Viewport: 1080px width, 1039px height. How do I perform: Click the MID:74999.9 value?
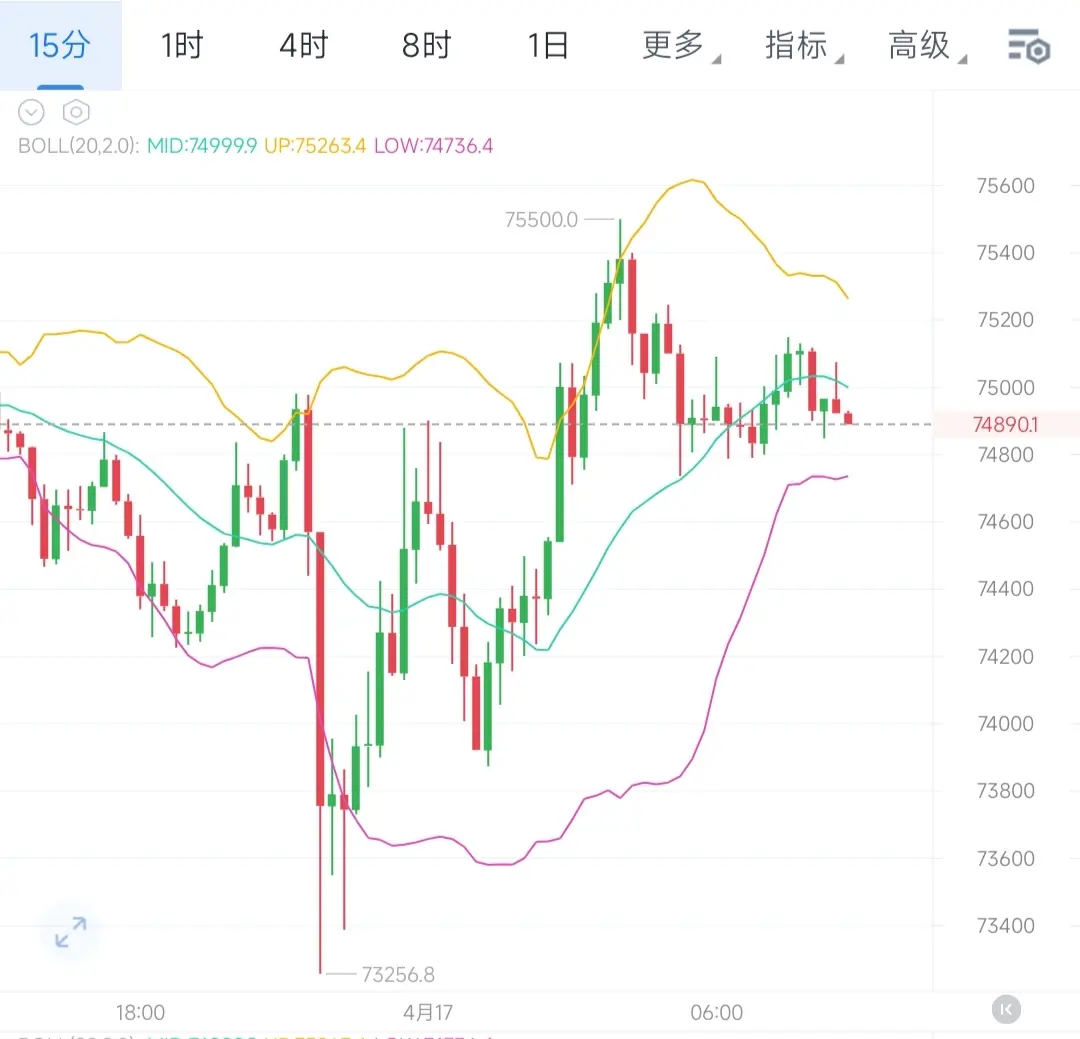(x=202, y=146)
